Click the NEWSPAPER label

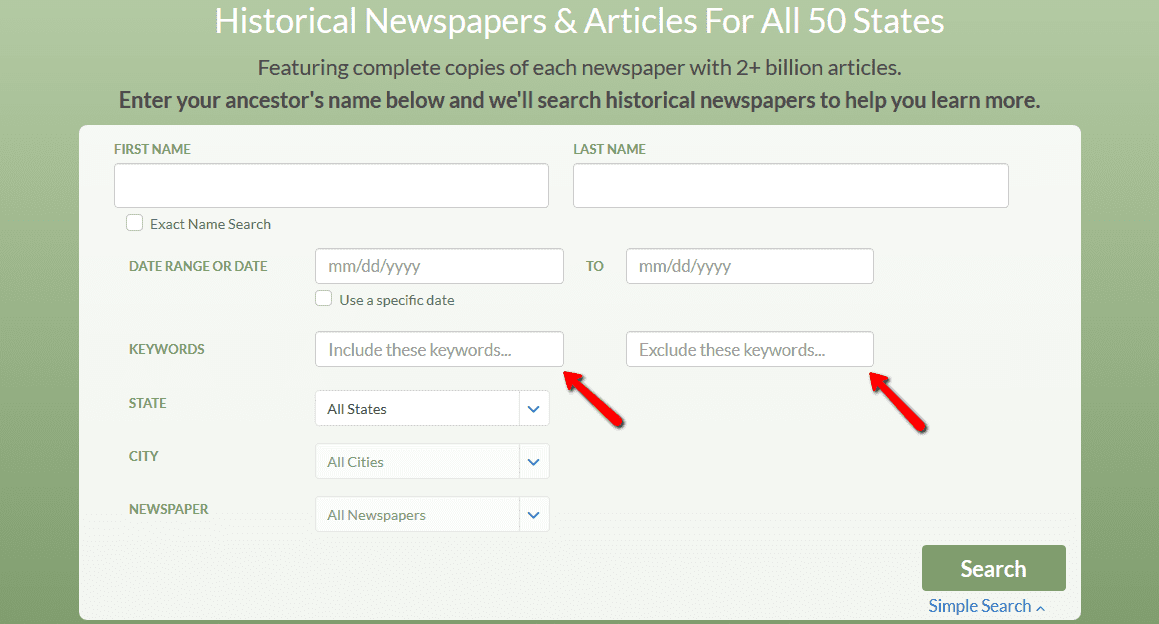pos(169,509)
